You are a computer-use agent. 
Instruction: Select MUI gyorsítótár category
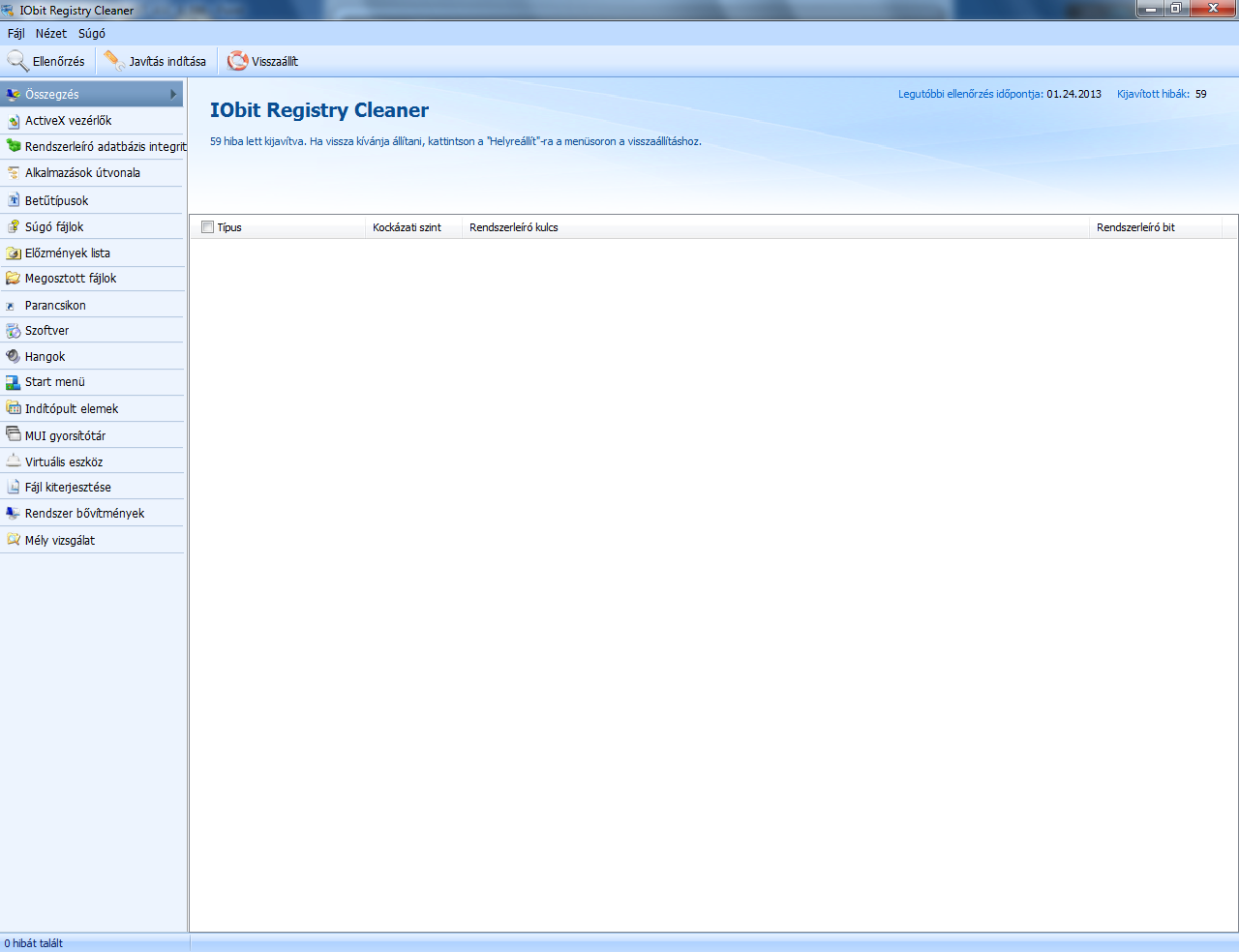point(93,435)
